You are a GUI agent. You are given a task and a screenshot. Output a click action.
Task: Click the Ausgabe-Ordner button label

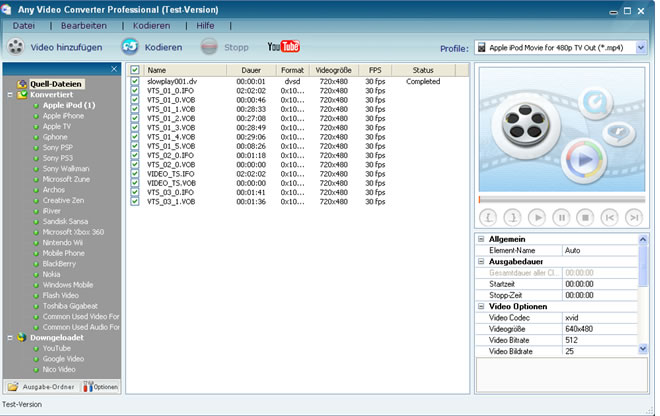click(48, 387)
